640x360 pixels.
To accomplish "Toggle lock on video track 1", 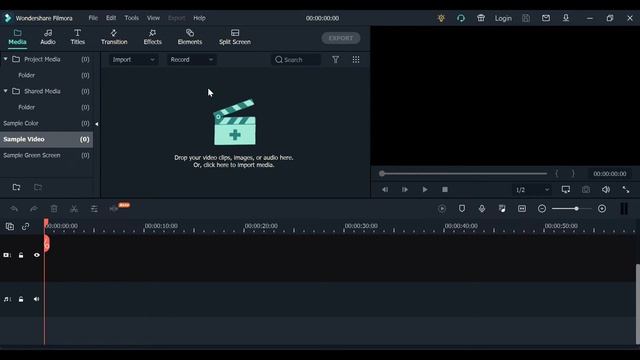I will 21,255.
